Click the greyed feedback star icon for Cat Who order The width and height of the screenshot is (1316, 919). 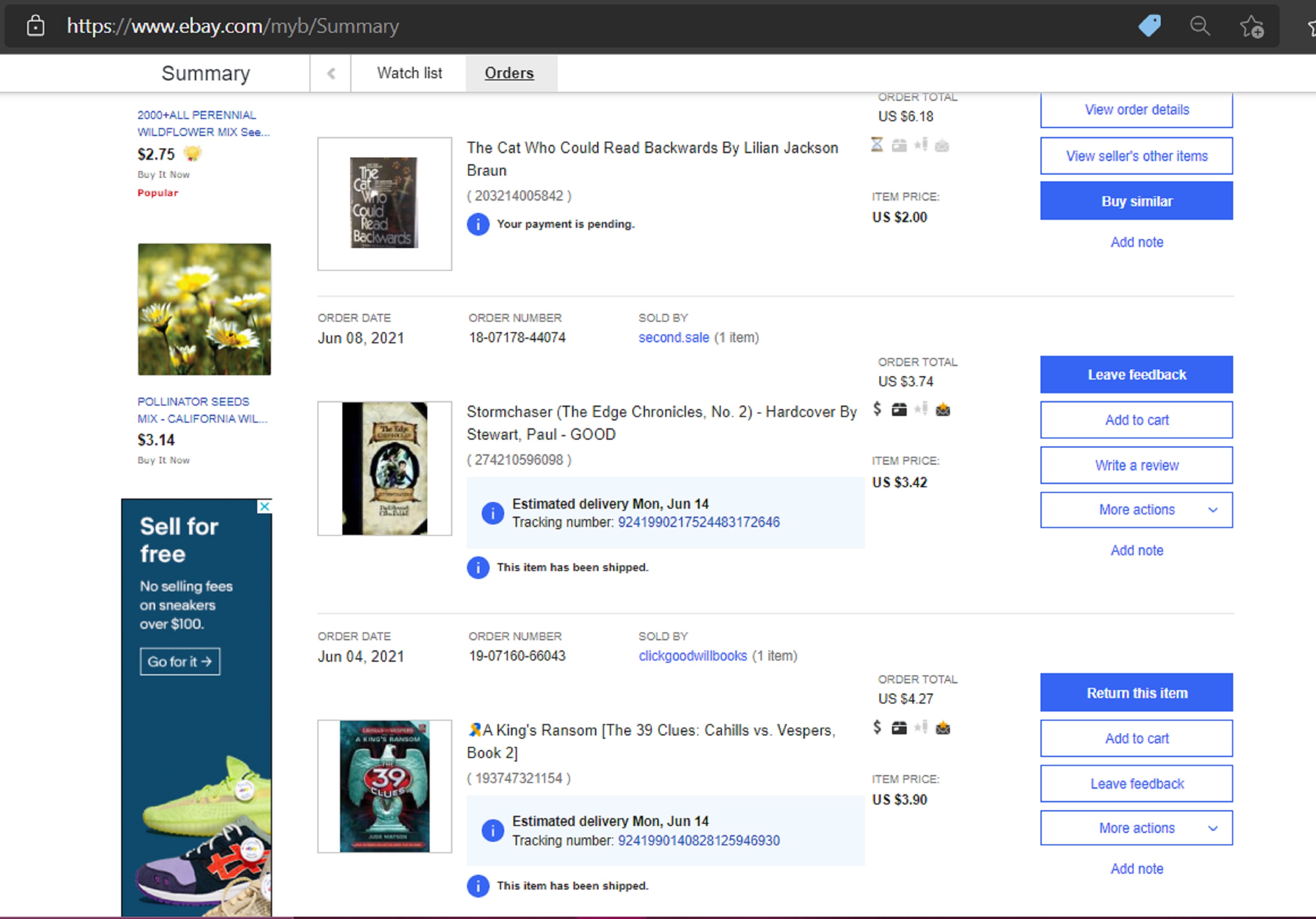click(x=921, y=144)
